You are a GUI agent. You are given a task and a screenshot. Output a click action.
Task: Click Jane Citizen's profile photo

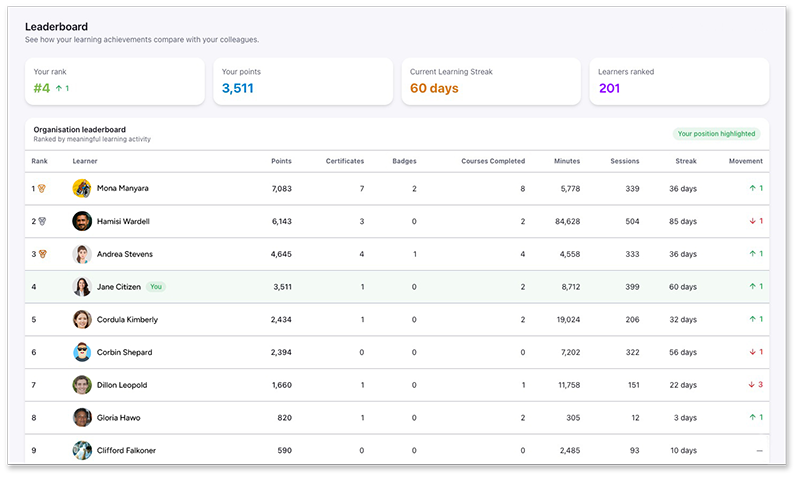coord(82,286)
